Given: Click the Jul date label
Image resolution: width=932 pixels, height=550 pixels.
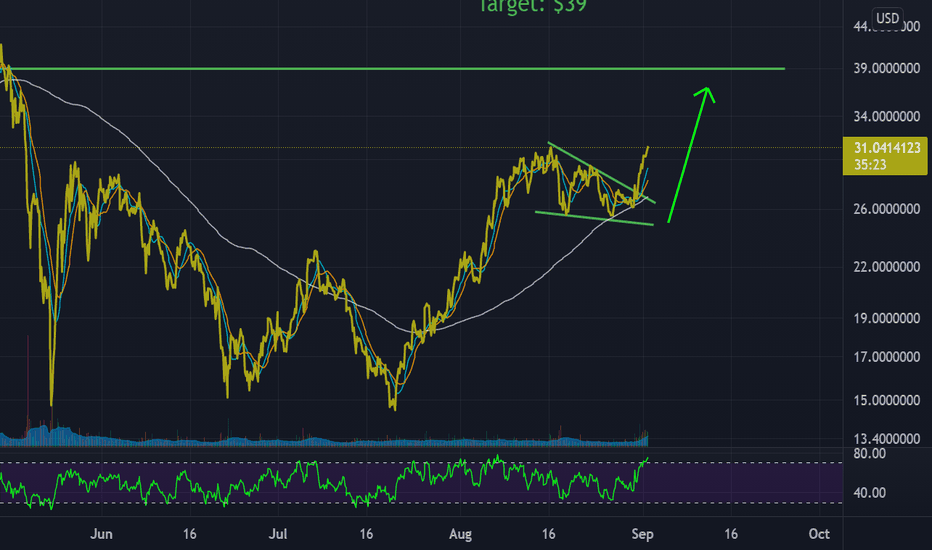Looking at the screenshot, I should pos(278,534).
